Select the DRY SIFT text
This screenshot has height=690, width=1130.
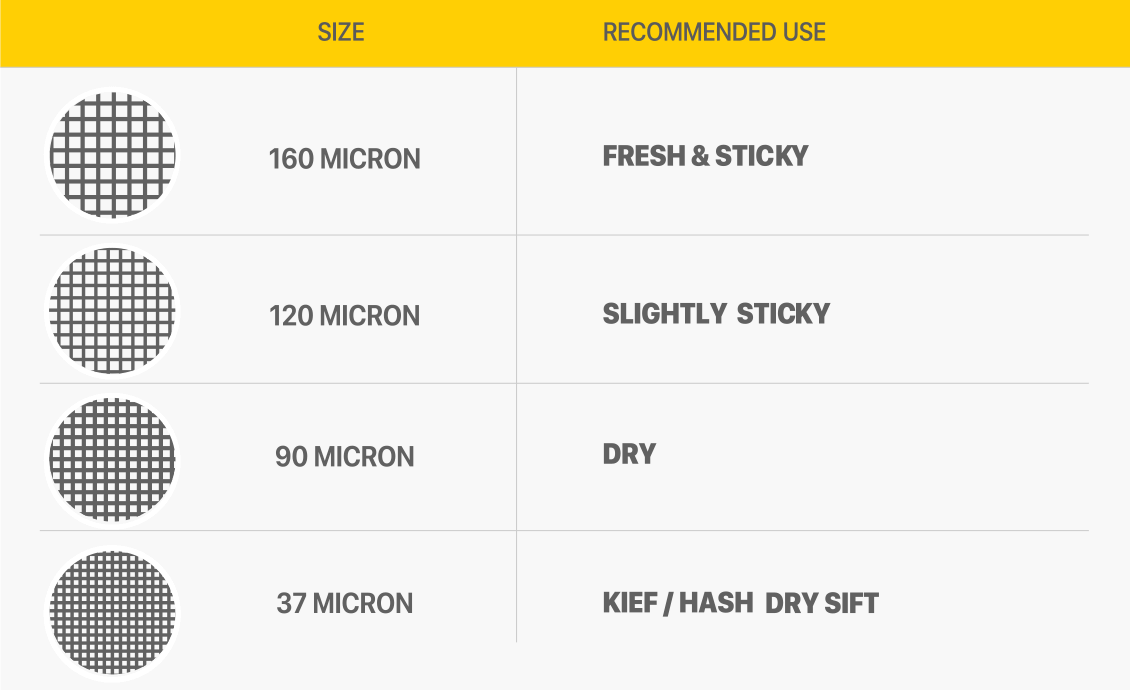click(821, 604)
